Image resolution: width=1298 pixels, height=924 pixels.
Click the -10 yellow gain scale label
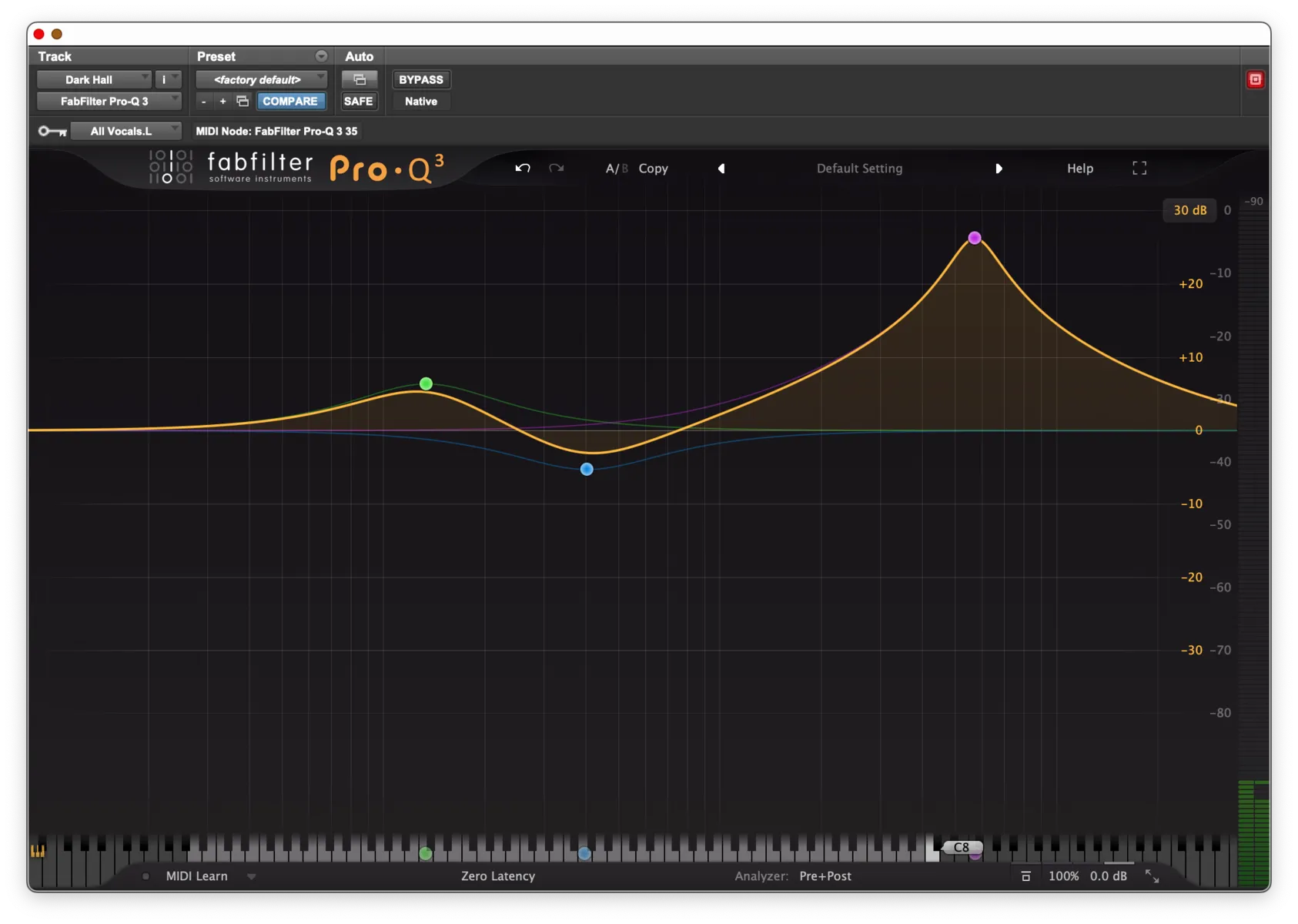click(1191, 504)
